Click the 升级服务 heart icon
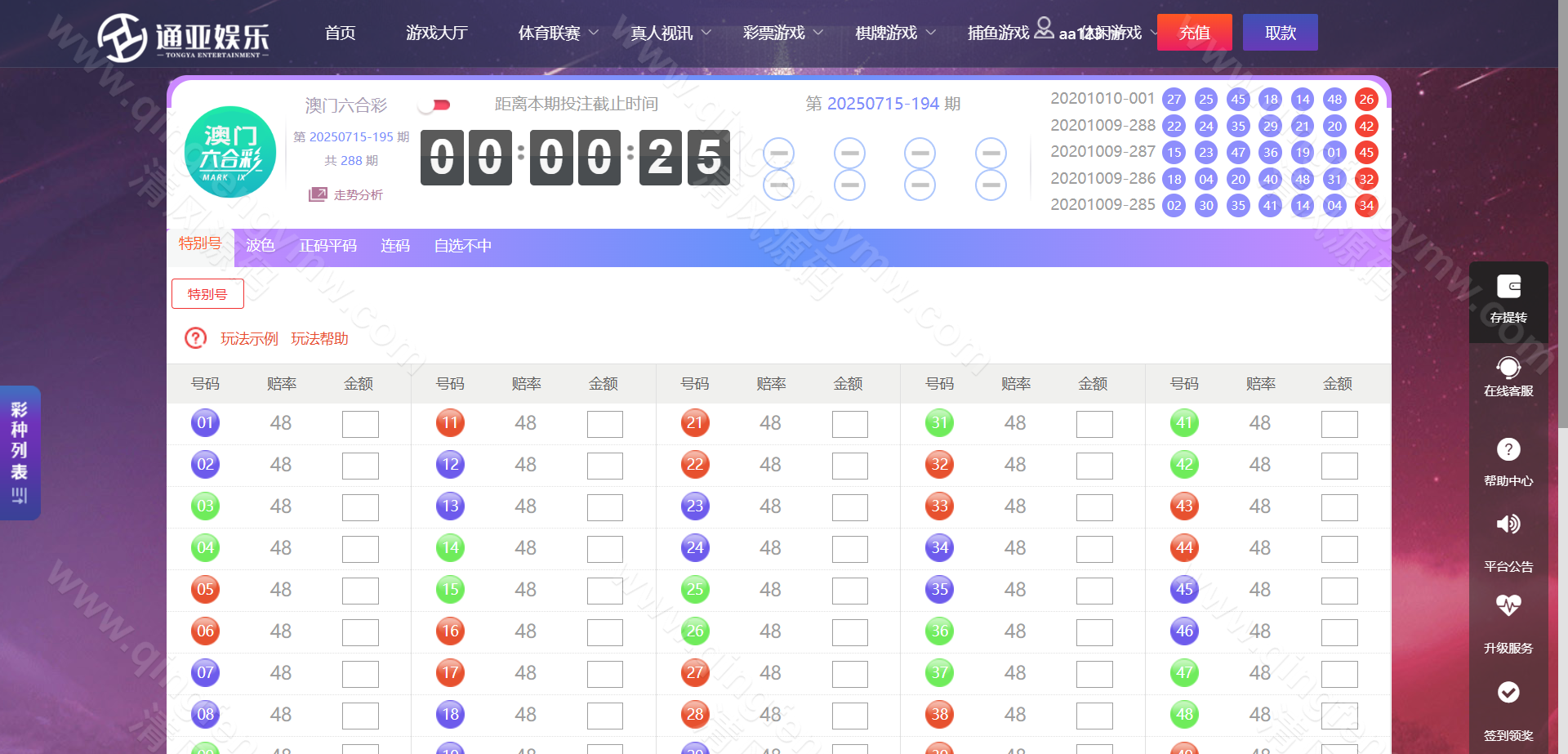This screenshot has height=754, width=1568. tap(1508, 605)
